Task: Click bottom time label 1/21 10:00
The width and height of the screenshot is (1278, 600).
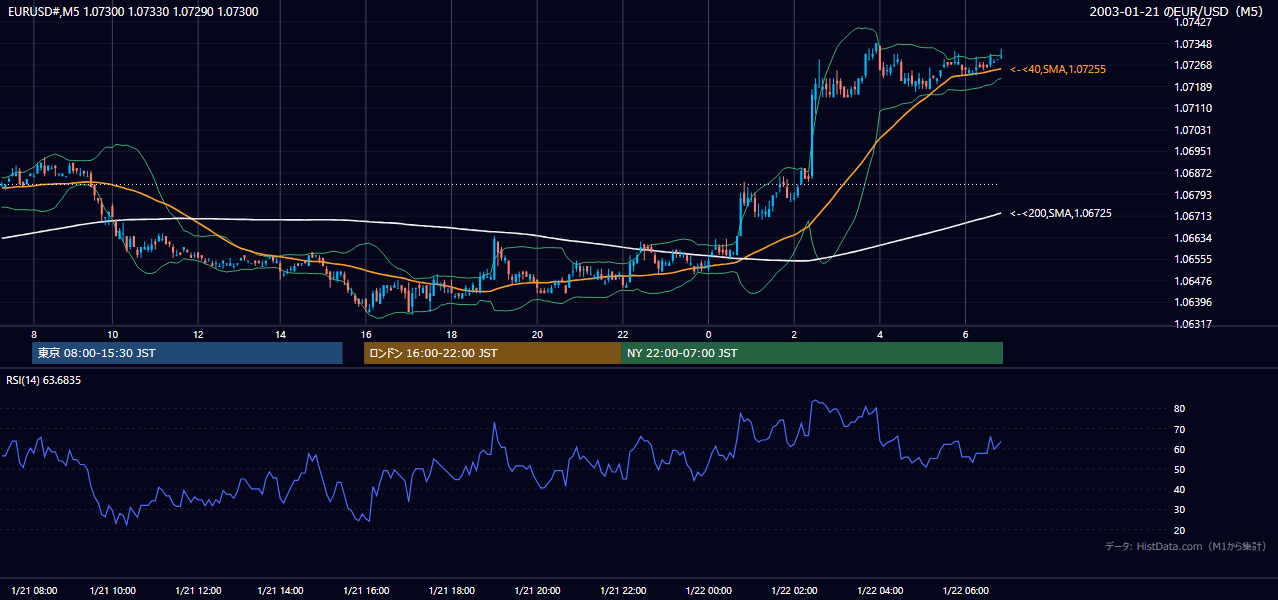Action: [113, 590]
